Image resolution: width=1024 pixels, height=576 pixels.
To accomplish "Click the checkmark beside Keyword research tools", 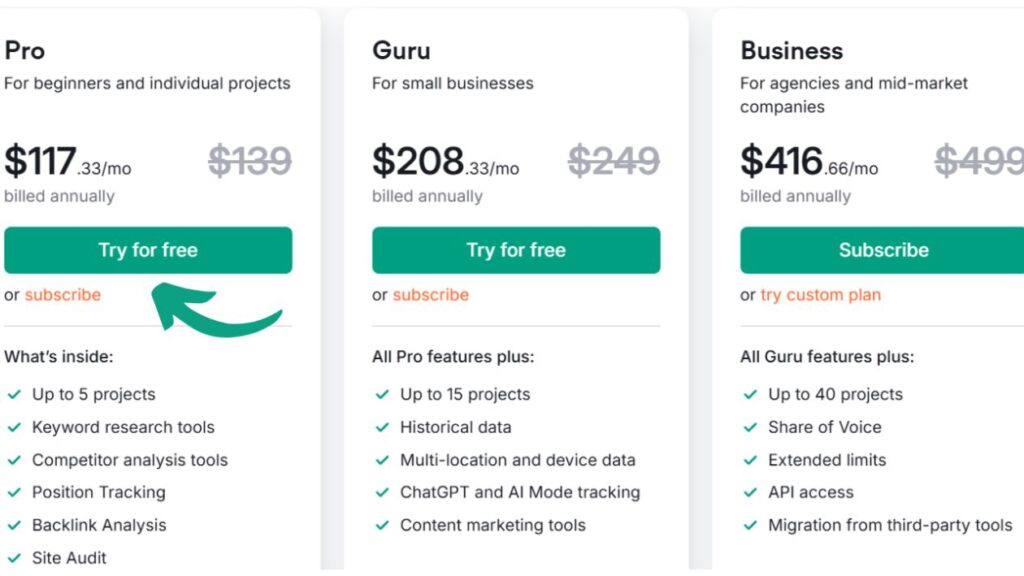I will pos(15,427).
